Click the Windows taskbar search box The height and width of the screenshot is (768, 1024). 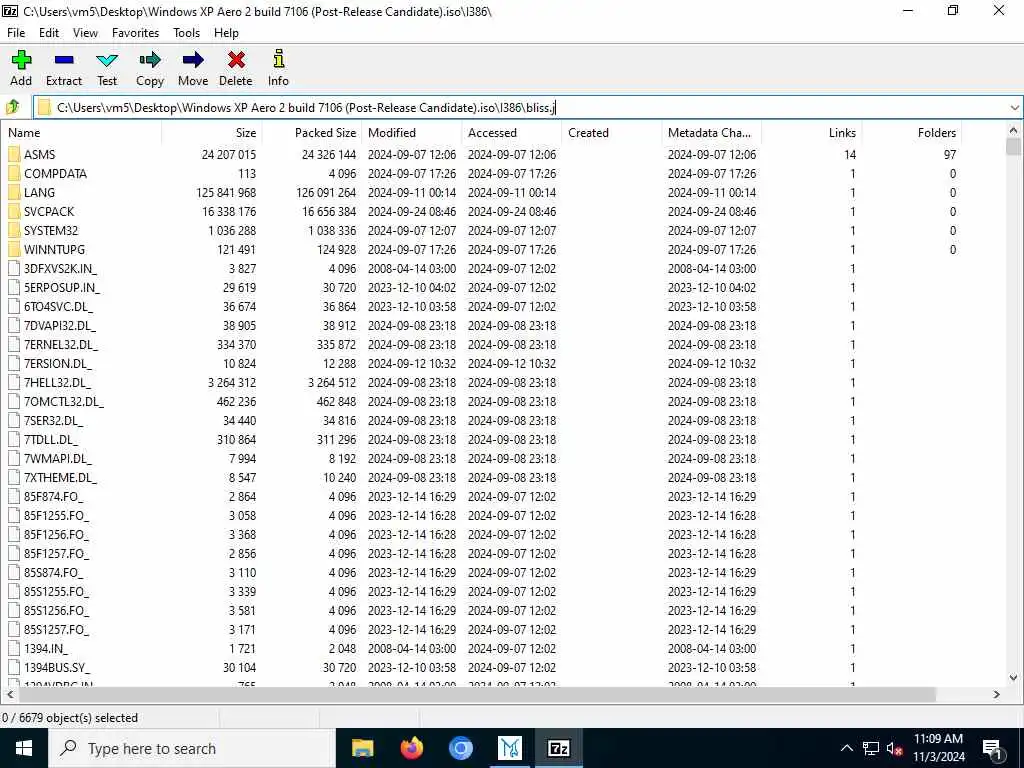[192, 748]
